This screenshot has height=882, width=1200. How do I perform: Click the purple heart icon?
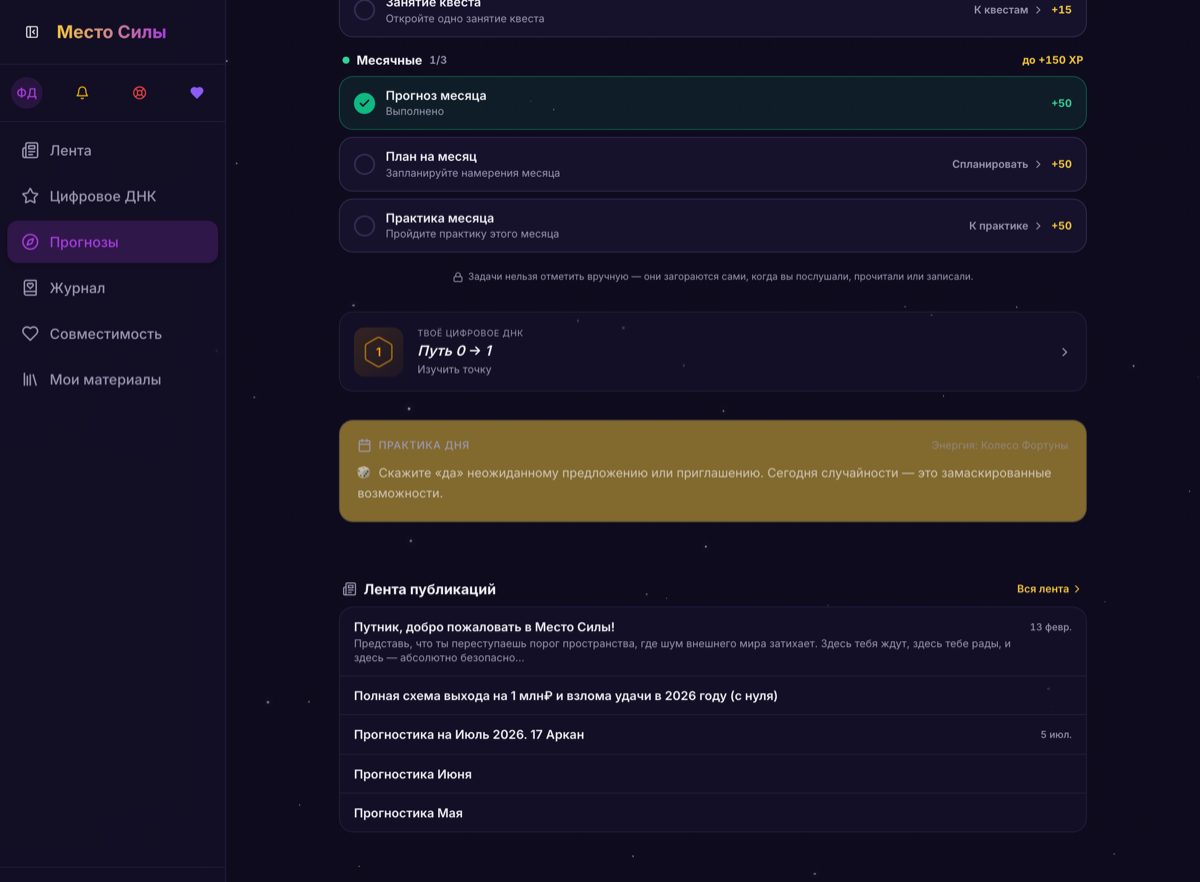[x=197, y=93]
